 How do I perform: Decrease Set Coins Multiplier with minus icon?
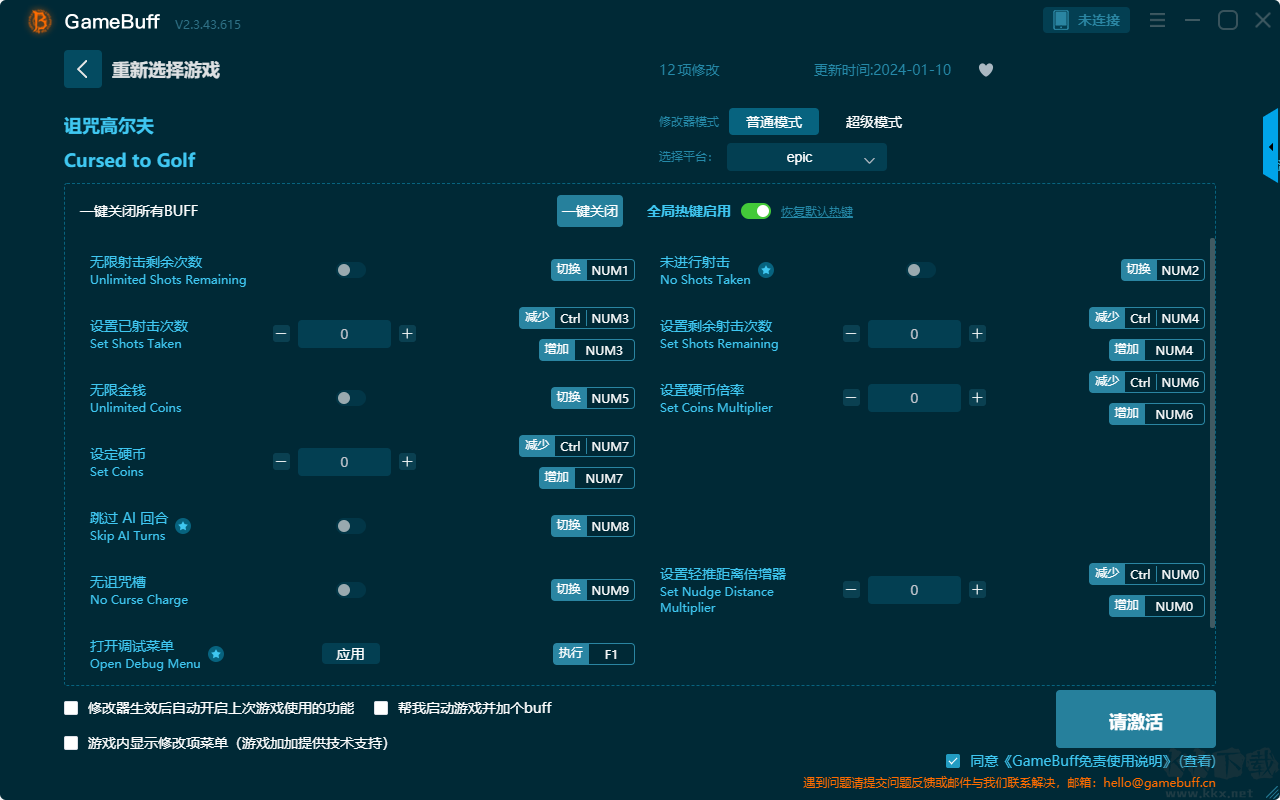coord(851,398)
